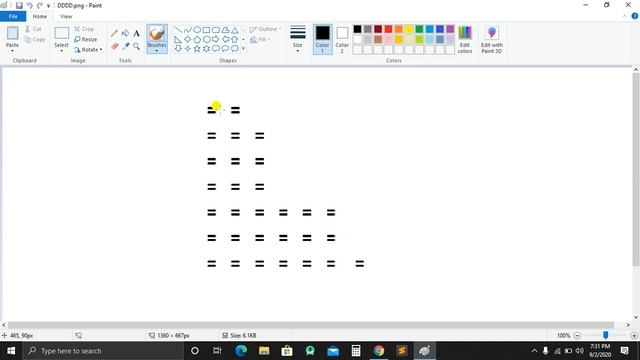Choose the Triangle shape

click(235, 30)
